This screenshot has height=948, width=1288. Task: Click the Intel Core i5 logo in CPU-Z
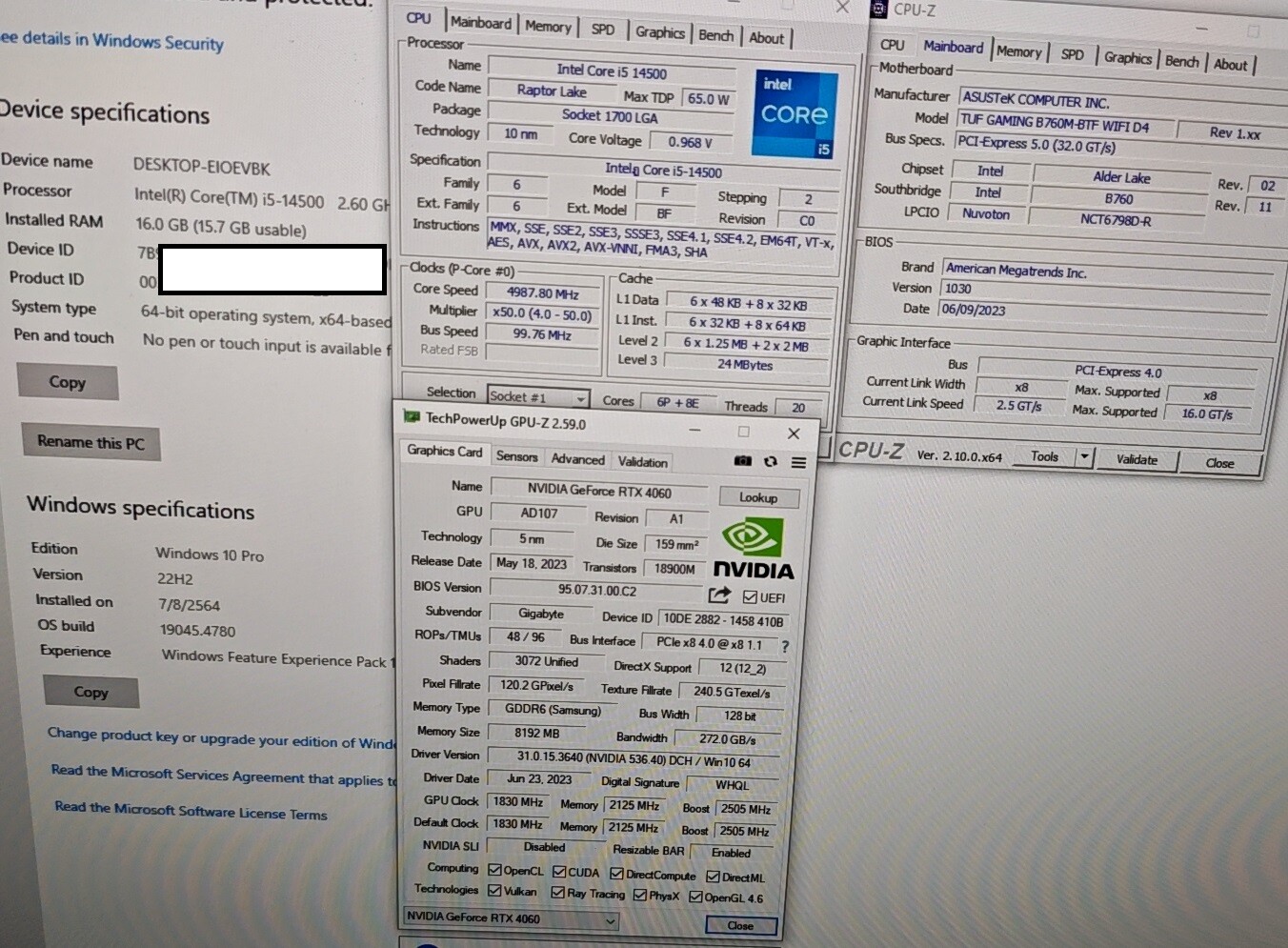[x=795, y=114]
